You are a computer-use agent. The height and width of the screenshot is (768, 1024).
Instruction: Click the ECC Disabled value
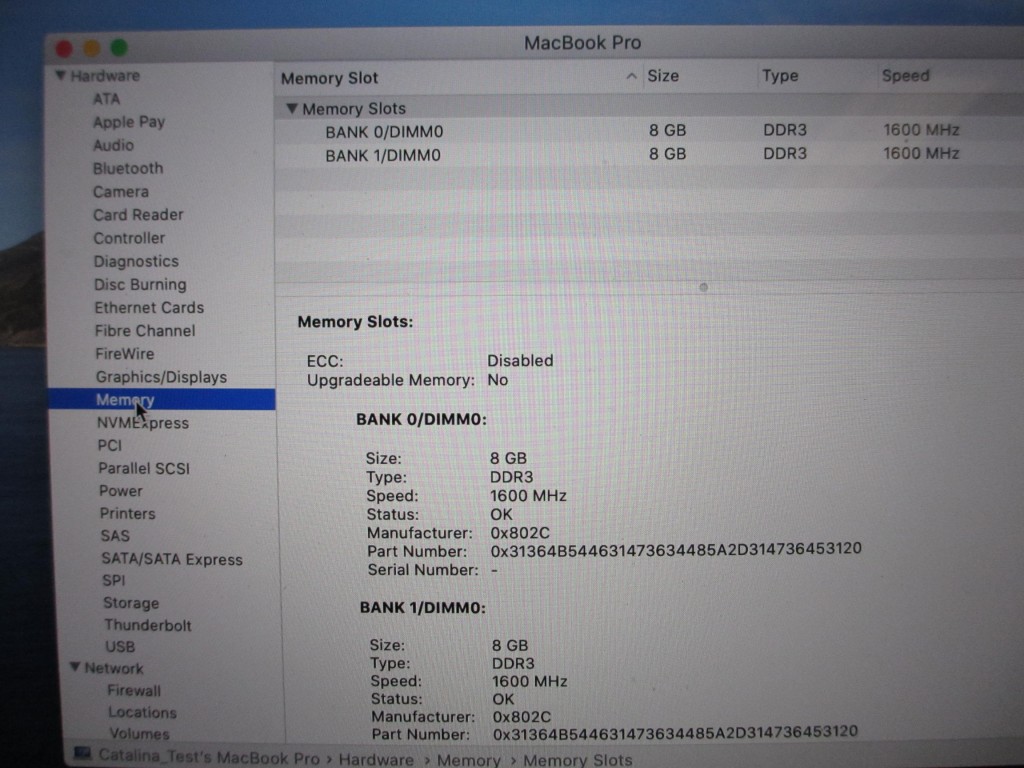(520, 361)
